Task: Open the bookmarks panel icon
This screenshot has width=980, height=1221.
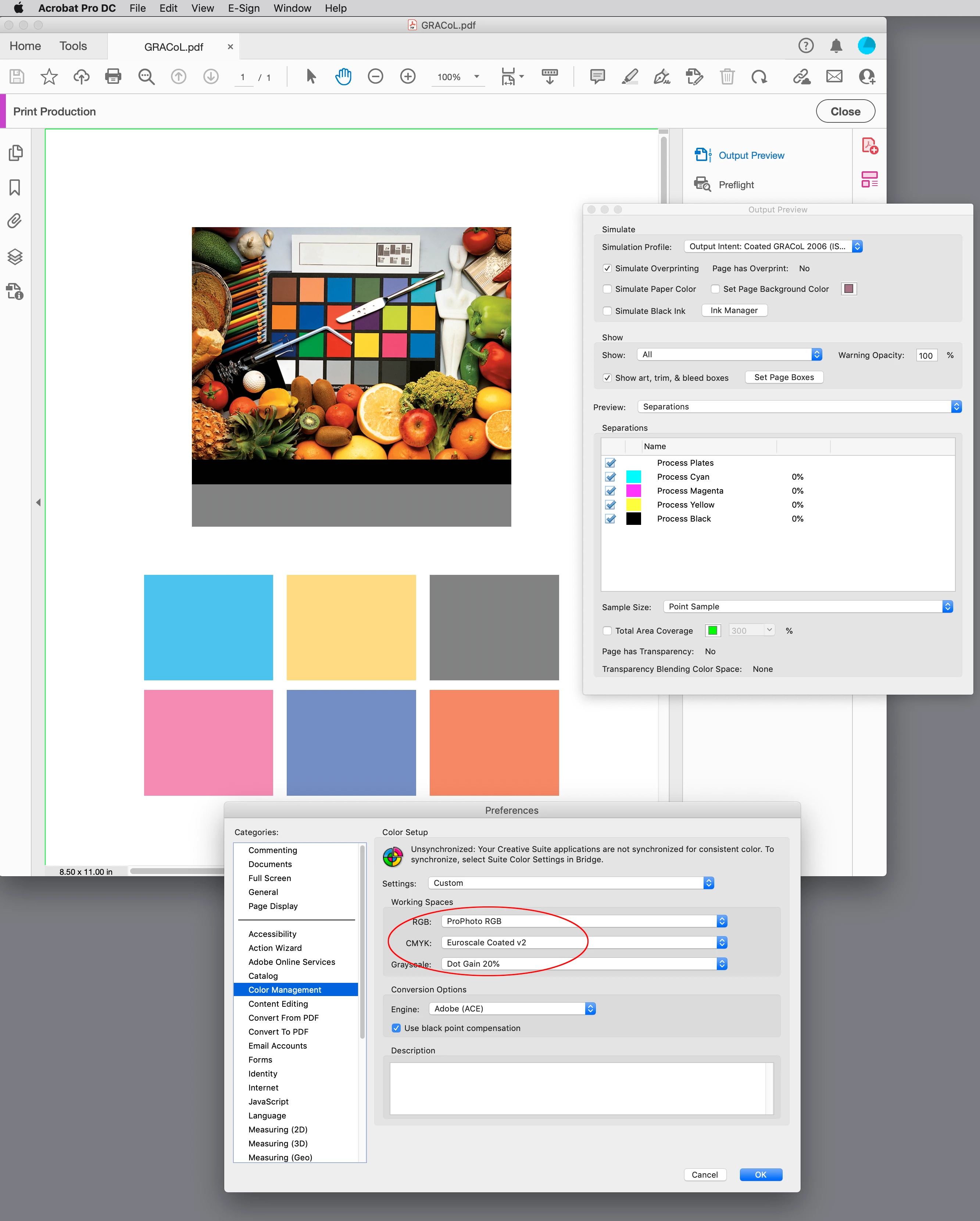Action: (x=15, y=187)
